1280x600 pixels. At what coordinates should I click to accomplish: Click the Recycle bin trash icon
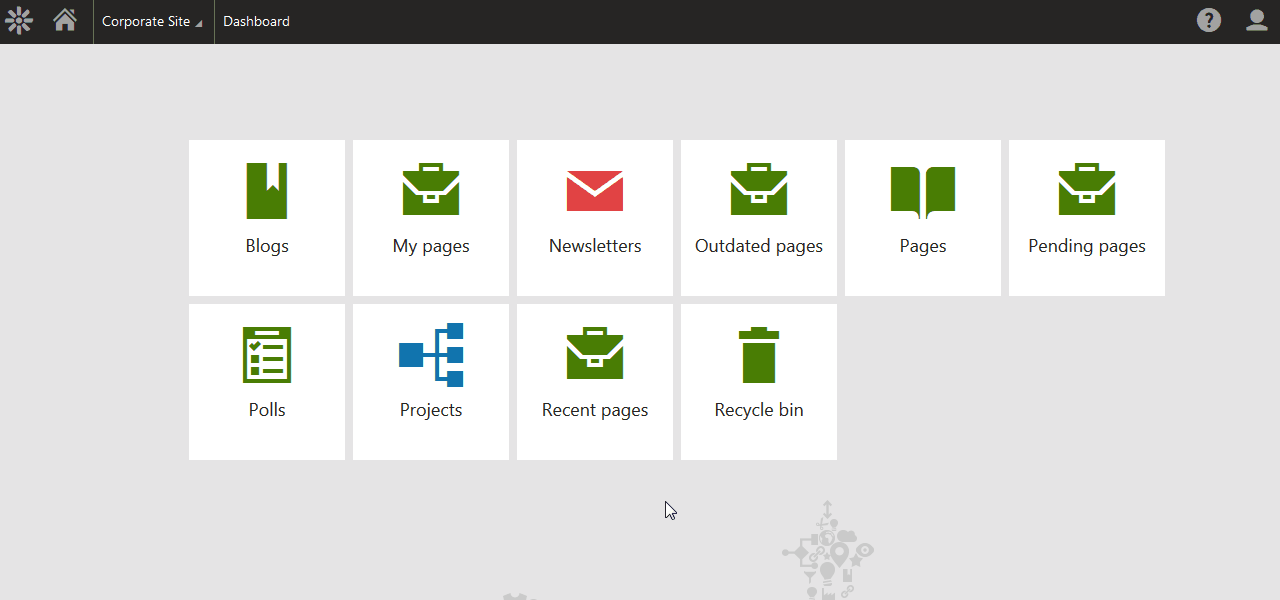coord(759,355)
